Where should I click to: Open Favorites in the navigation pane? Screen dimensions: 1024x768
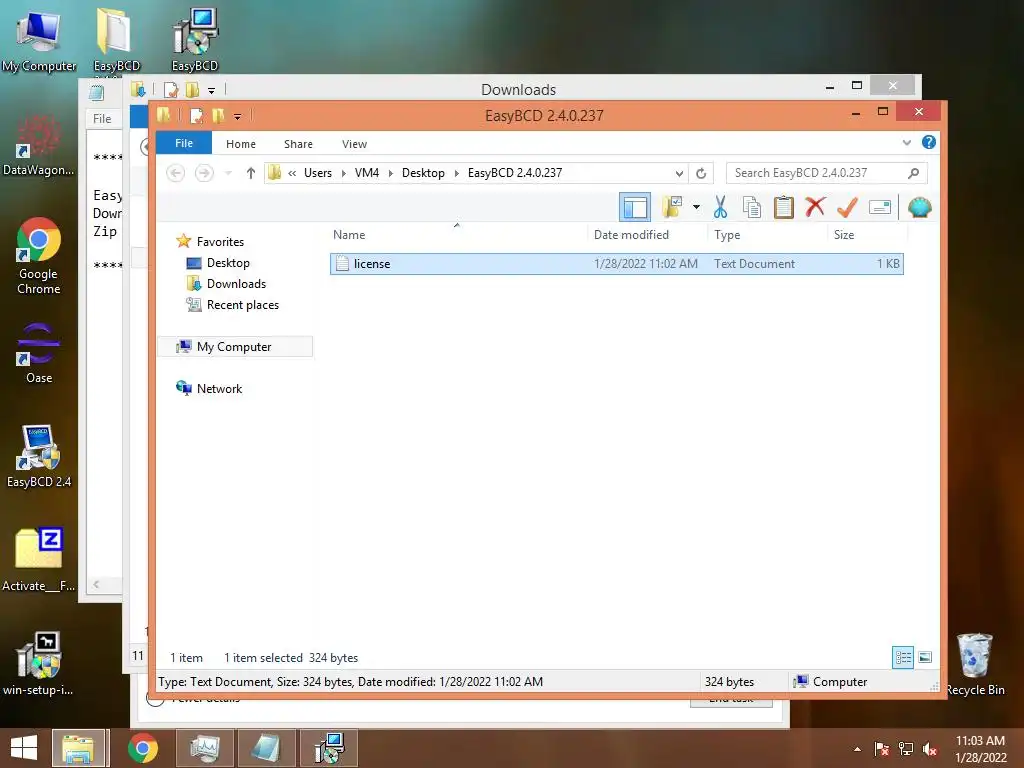point(220,242)
